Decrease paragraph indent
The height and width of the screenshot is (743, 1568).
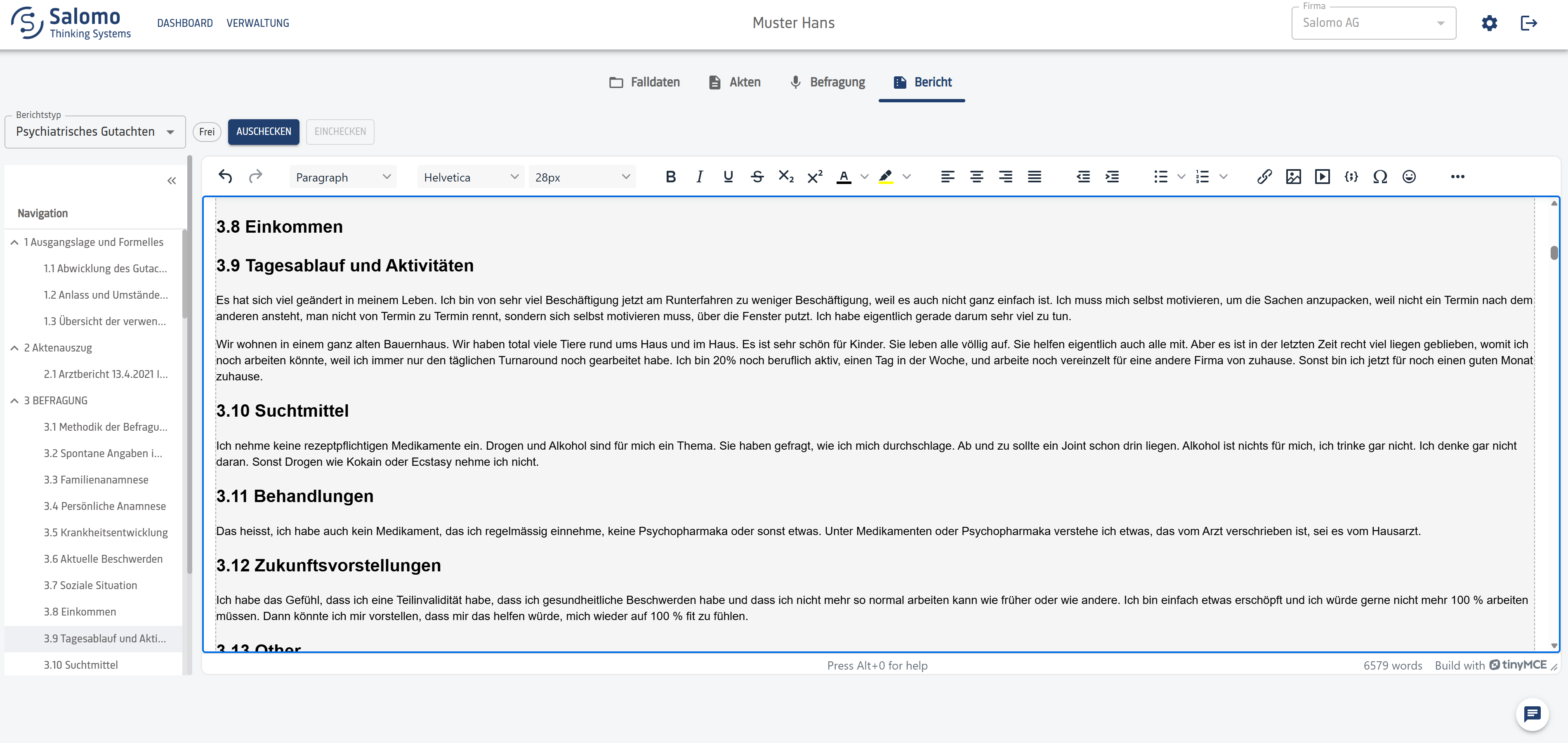(1083, 177)
